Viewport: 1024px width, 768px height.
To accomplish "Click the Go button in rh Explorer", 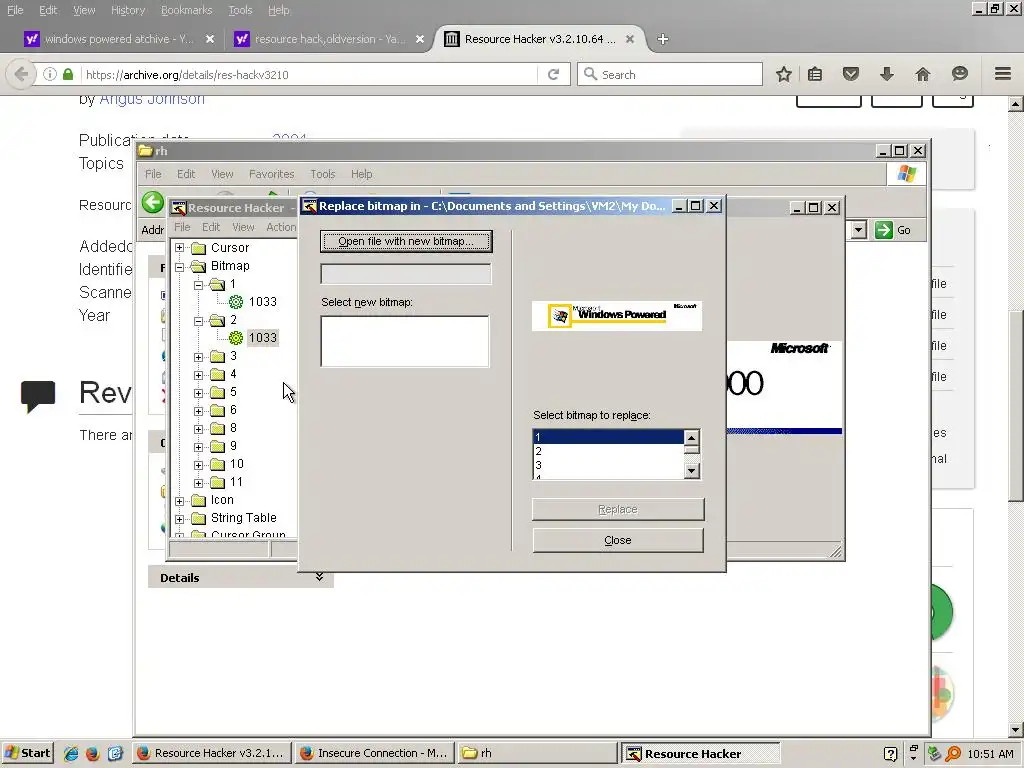I will [x=893, y=230].
